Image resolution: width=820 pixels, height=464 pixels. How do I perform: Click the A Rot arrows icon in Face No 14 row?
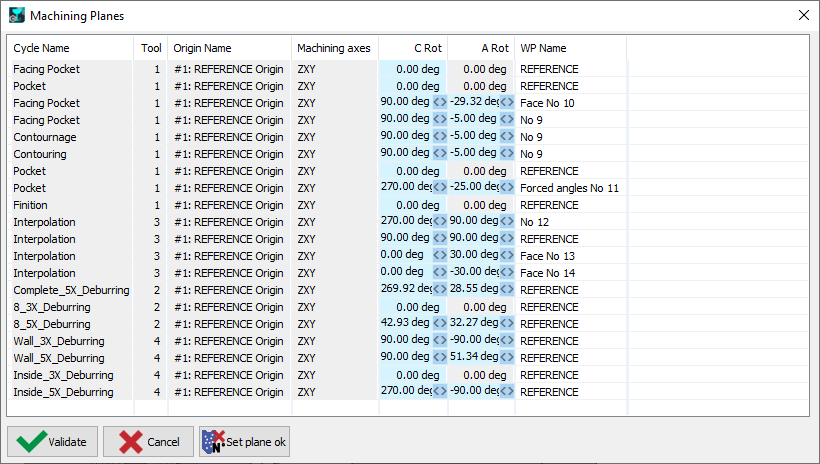pyautogui.click(x=507, y=273)
